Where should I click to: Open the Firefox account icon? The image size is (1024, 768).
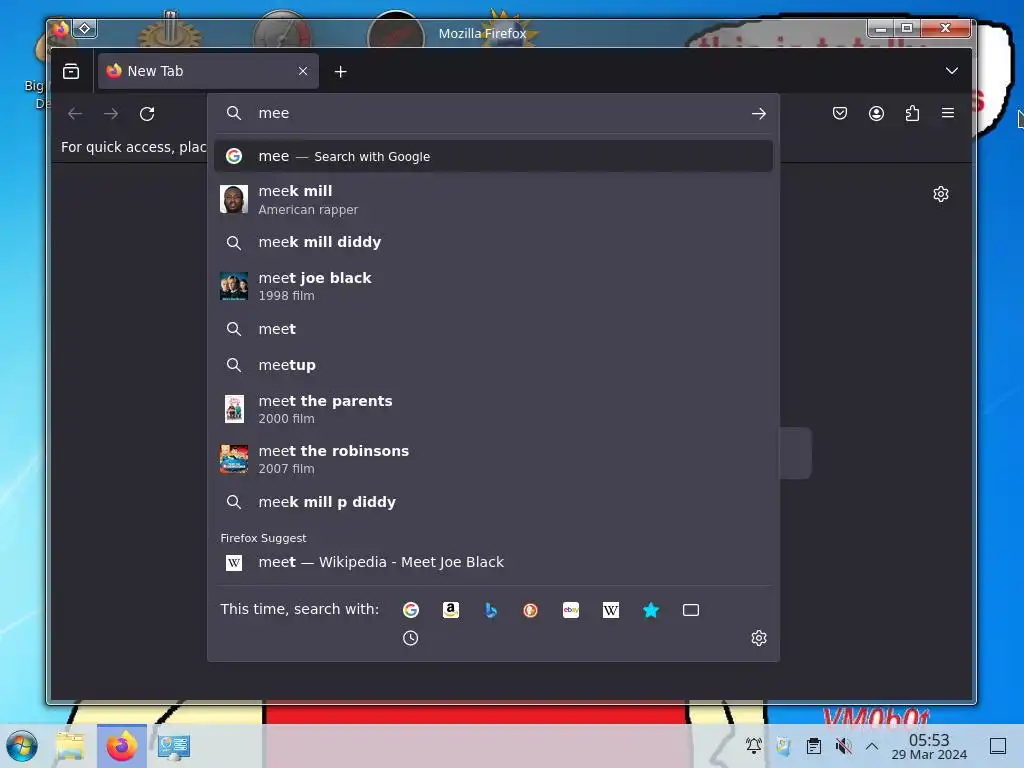tap(876, 114)
